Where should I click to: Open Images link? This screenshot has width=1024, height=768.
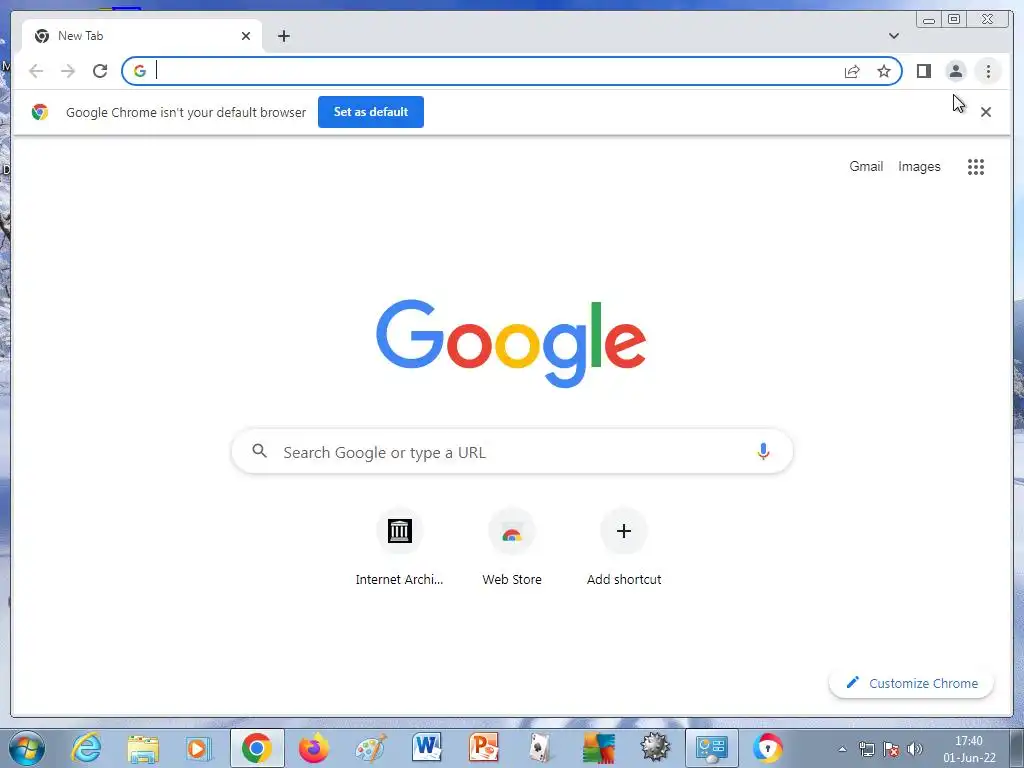919,167
